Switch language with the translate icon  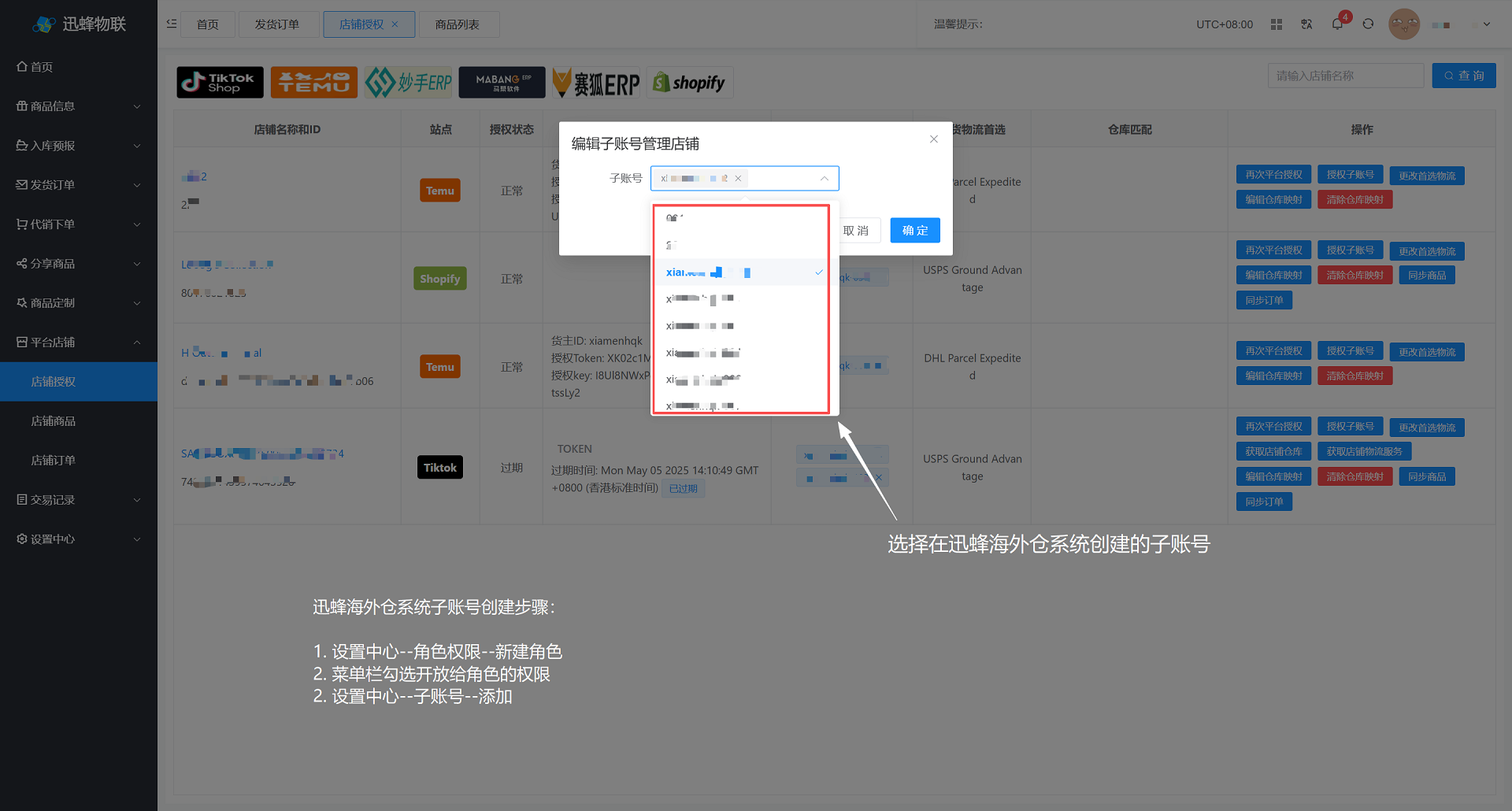[1306, 24]
